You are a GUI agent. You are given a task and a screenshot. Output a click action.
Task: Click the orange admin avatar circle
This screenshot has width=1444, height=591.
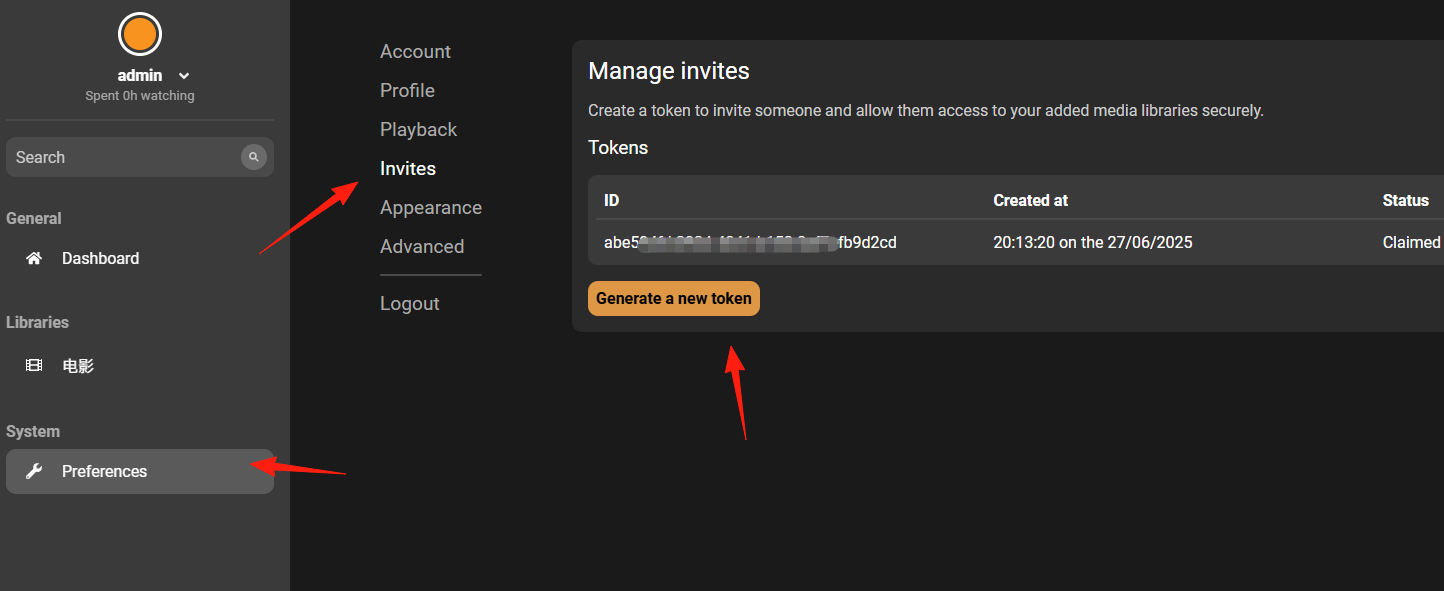point(140,34)
